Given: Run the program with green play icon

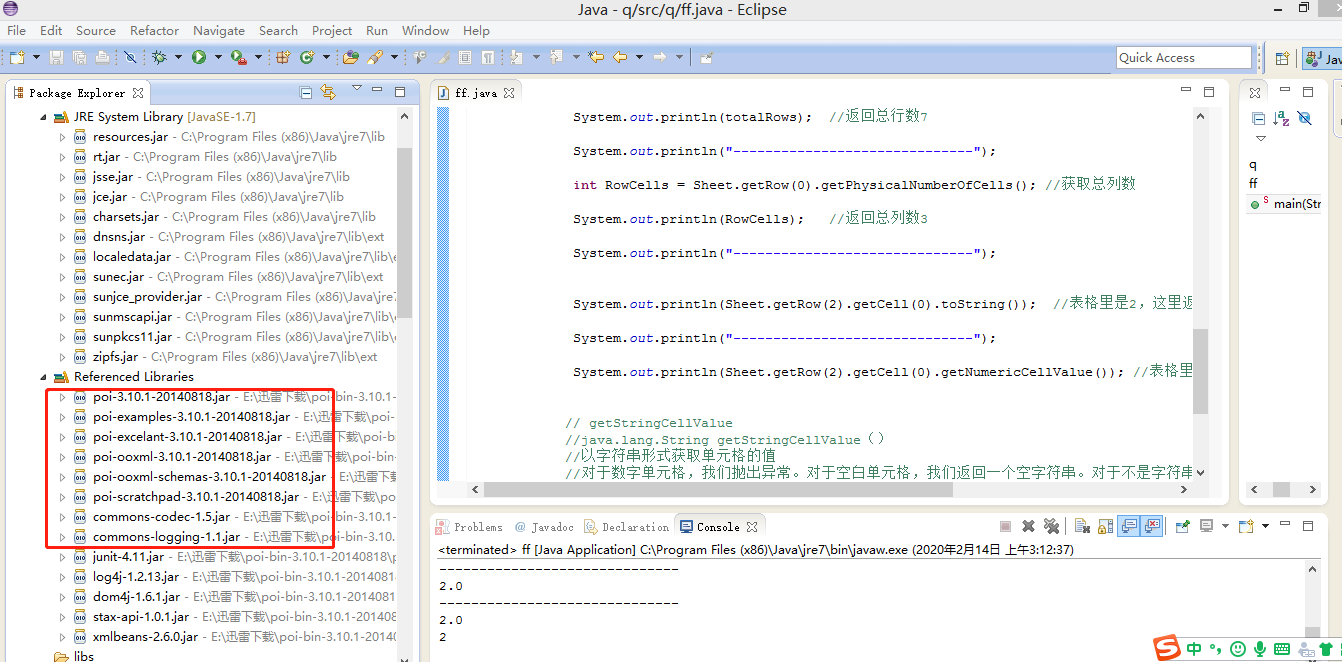Looking at the screenshot, I should click(199, 57).
